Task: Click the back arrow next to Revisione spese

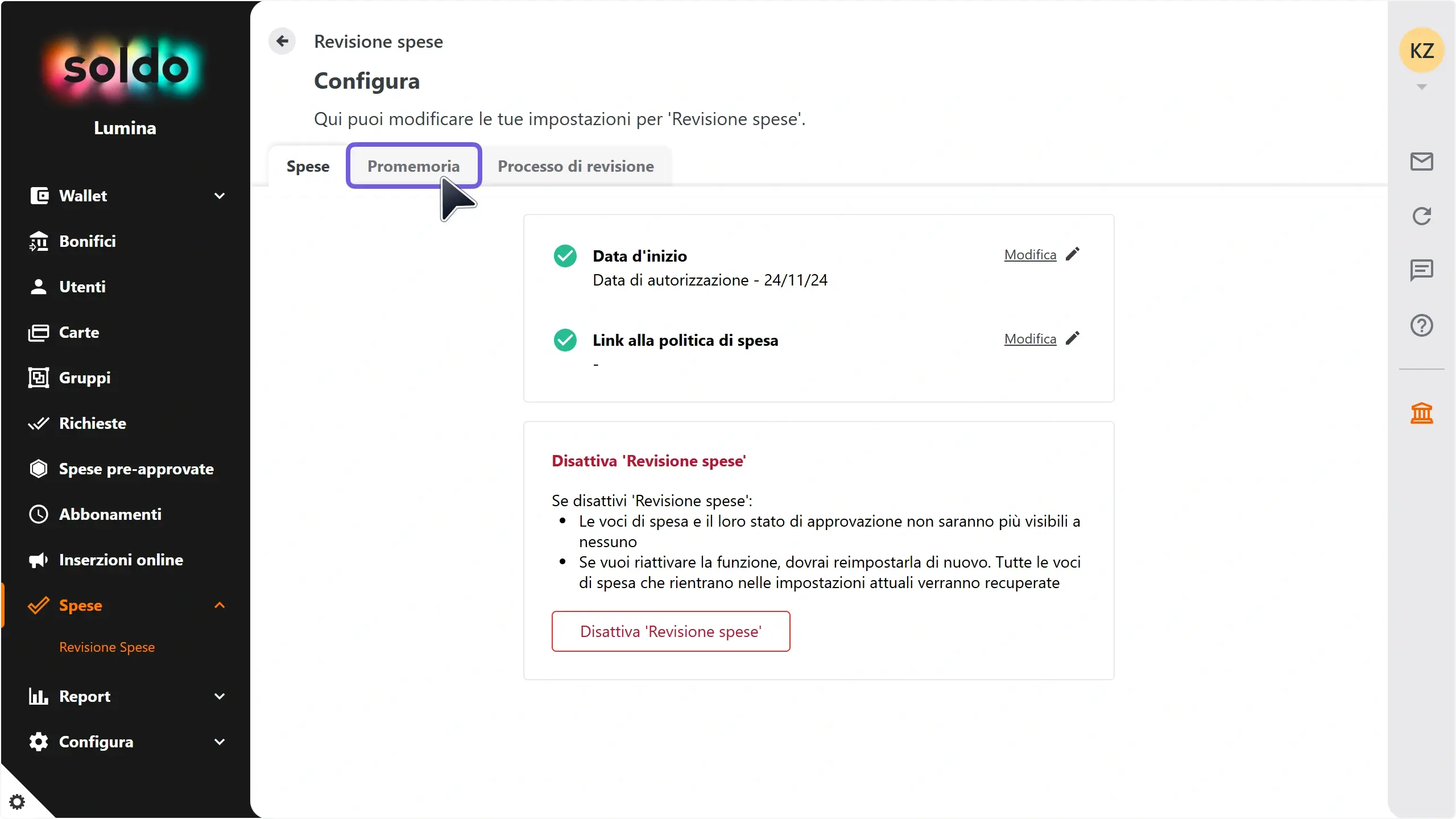Action: pyautogui.click(x=282, y=41)
